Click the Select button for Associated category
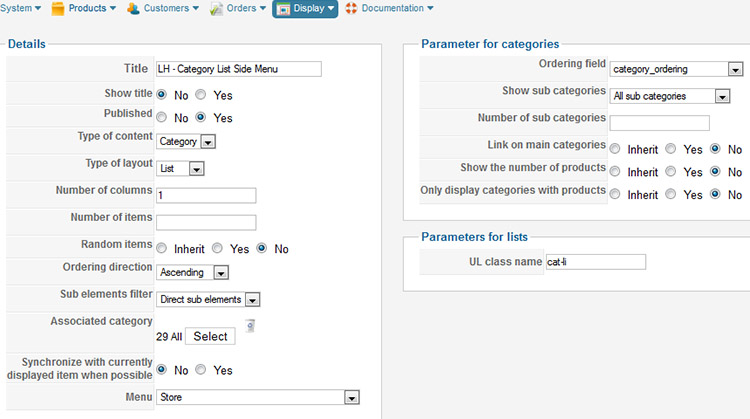 (x=210, y=336)
